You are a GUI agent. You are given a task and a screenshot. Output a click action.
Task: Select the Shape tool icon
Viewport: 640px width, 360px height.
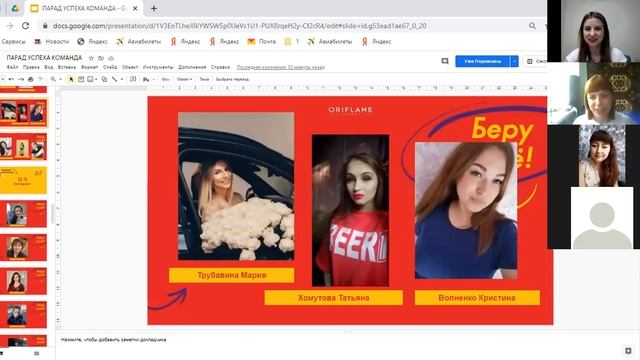click(104, 79)
